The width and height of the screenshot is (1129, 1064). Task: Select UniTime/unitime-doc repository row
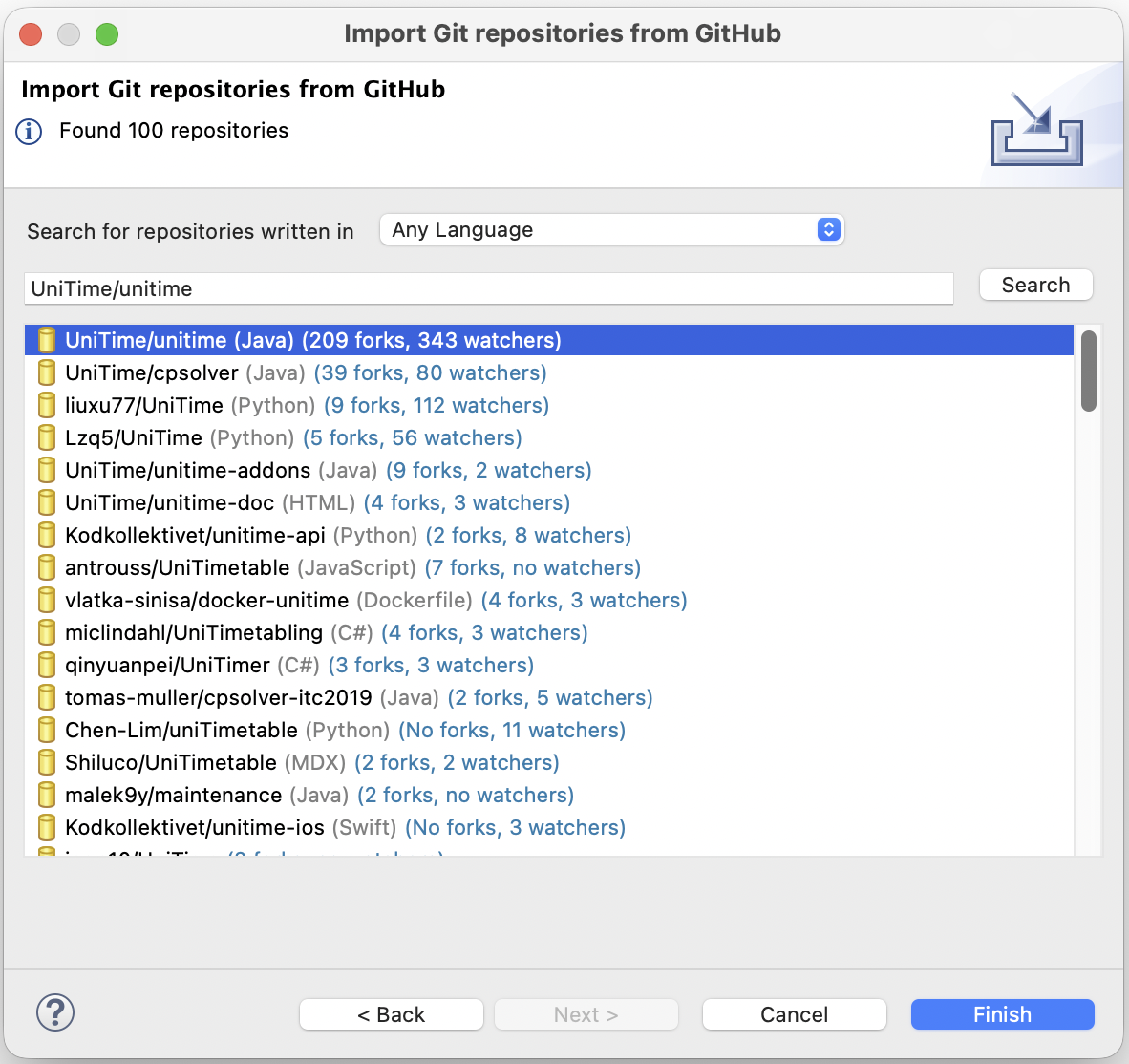click(x=548, y=501)
